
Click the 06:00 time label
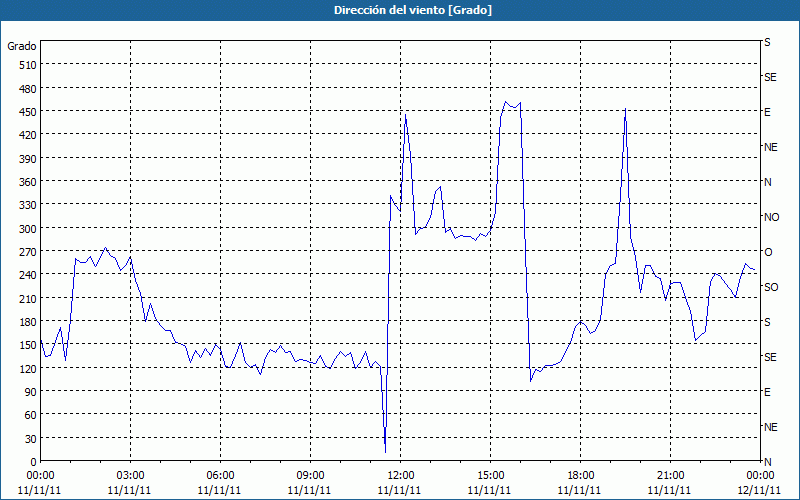coord(220,476)
